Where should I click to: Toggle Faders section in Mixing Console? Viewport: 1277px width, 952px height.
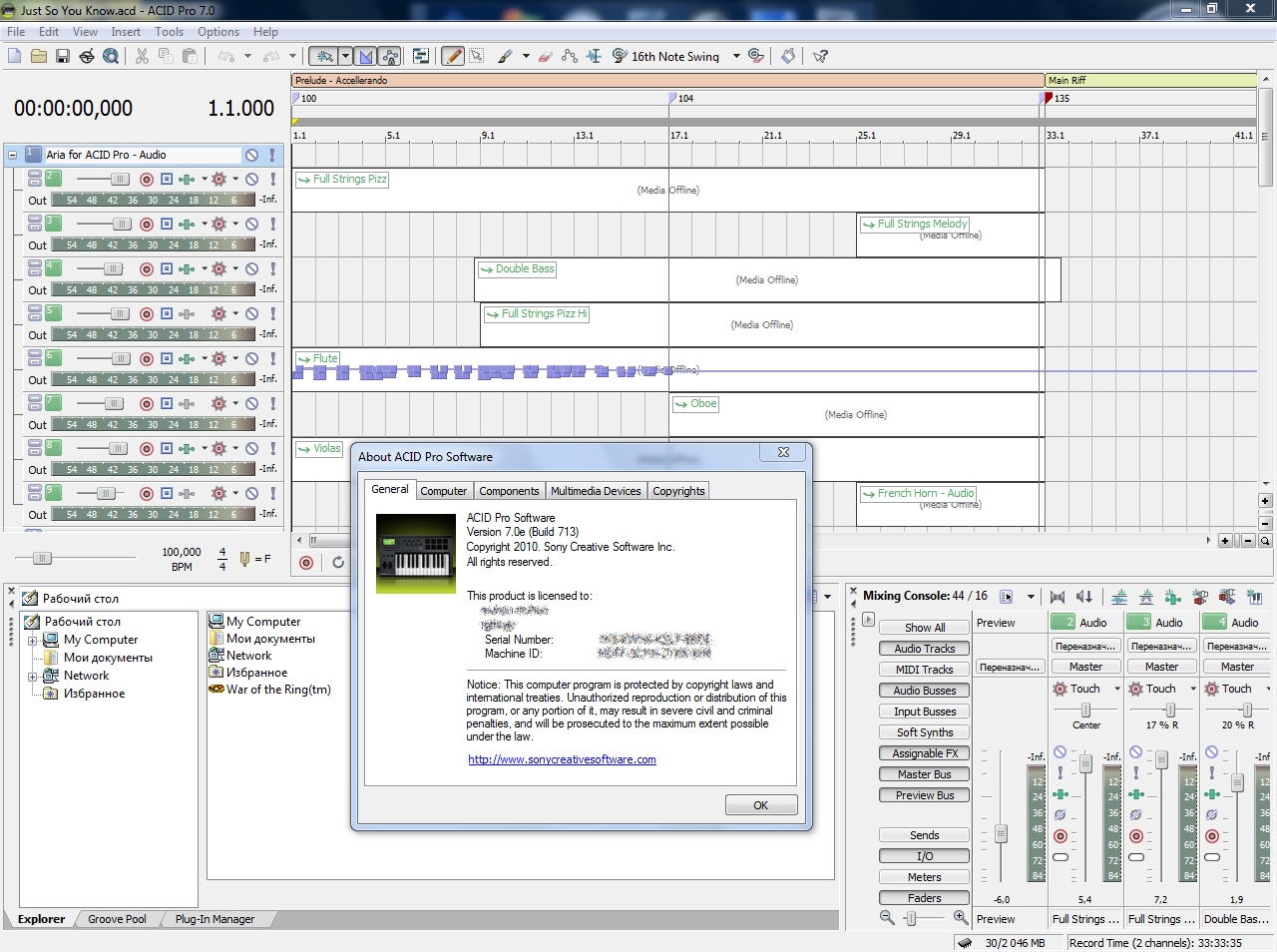[x=924, y=898]
